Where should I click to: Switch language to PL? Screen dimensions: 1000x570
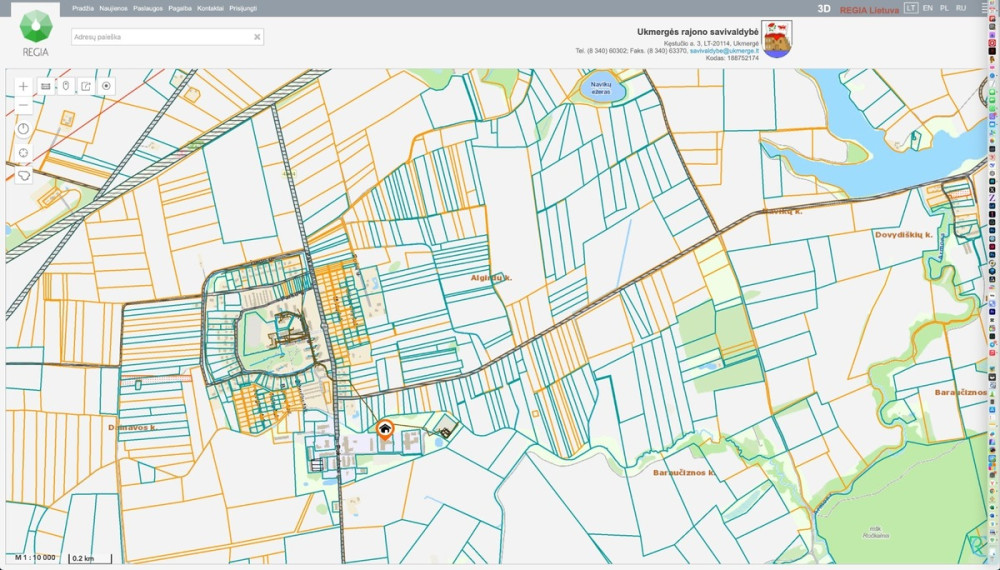pos(945,8)
